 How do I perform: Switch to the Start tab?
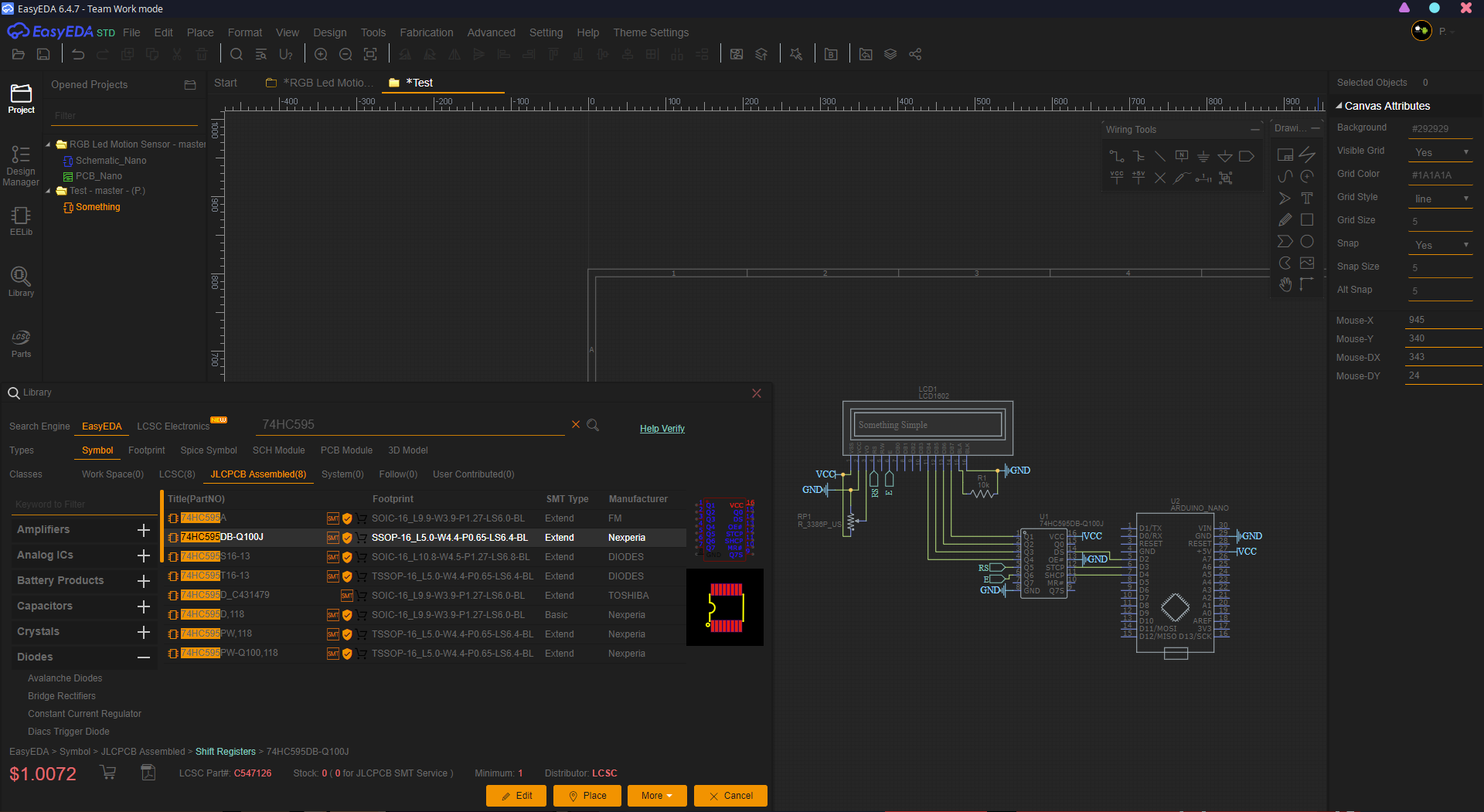226,83
